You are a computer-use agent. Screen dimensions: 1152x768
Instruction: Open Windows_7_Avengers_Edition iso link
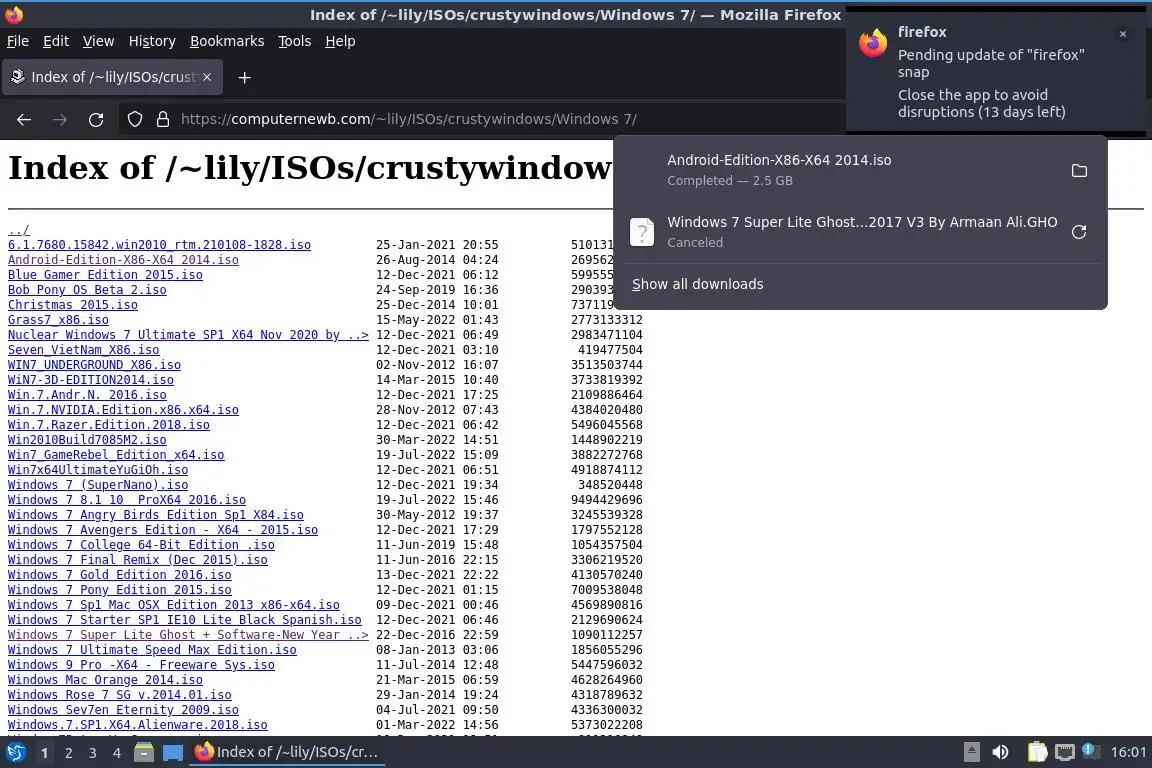pos(163,530)
